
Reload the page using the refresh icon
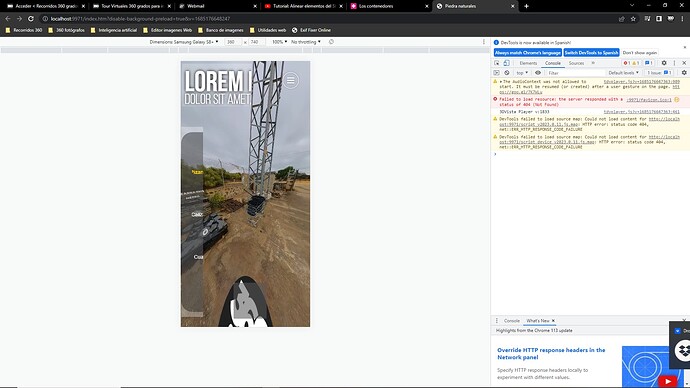coord(31,19)
